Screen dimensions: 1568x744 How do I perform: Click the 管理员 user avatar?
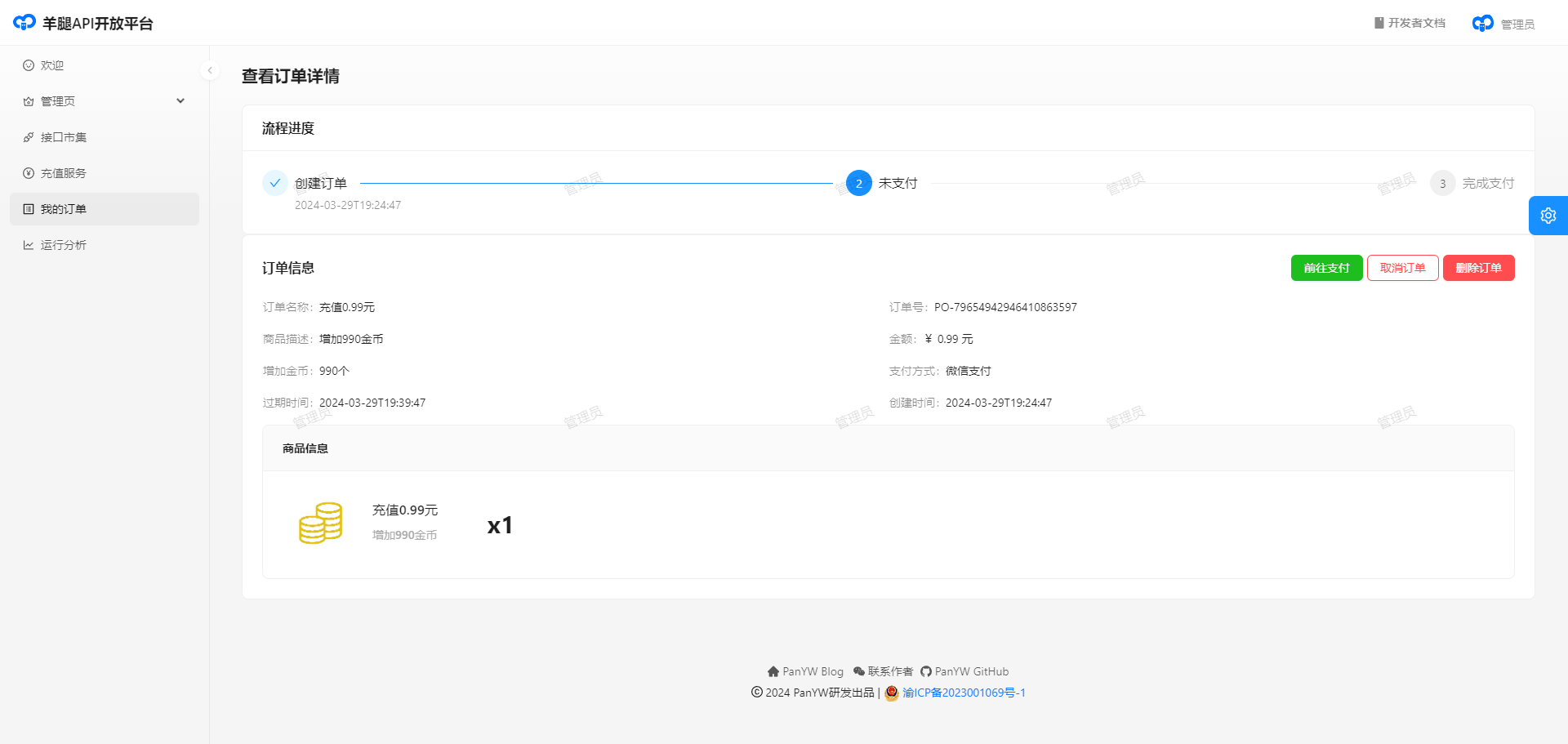coord(1483,24)
